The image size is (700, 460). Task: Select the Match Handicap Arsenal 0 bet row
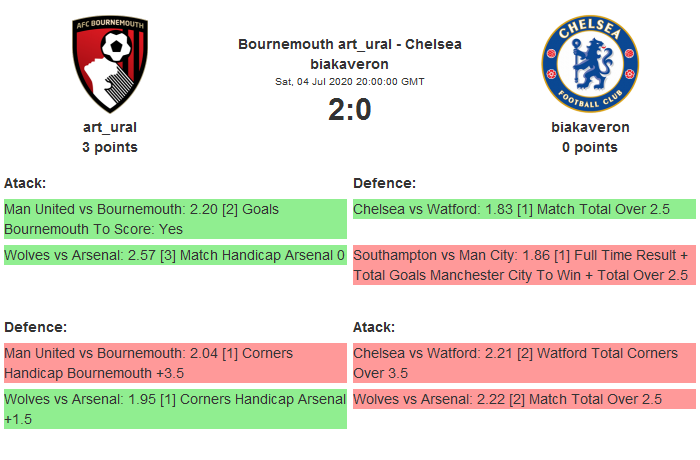tap(175, 255)
